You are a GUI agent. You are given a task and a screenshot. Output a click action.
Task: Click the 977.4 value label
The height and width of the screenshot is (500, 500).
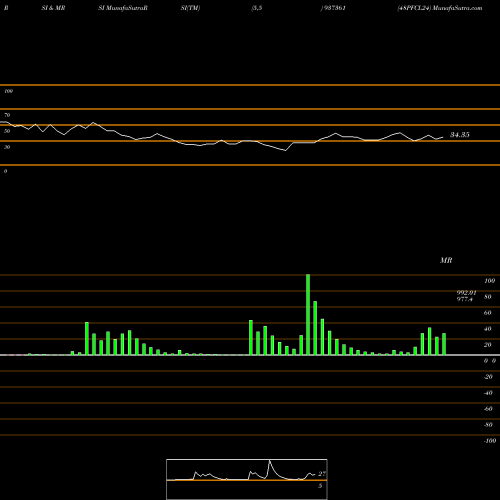465,299
